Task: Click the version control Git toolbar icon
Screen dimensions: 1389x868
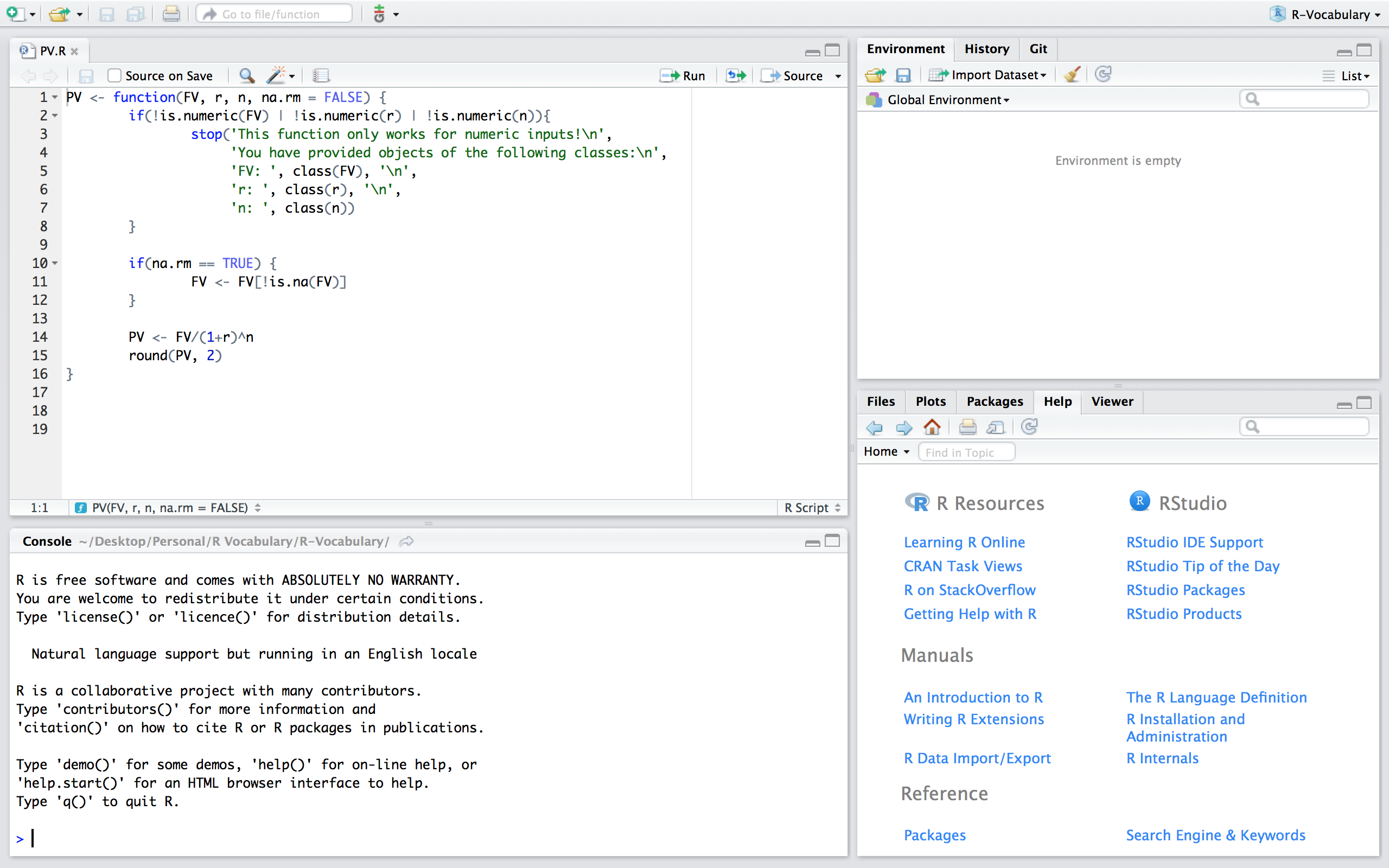Action: [x=379, y=14]
